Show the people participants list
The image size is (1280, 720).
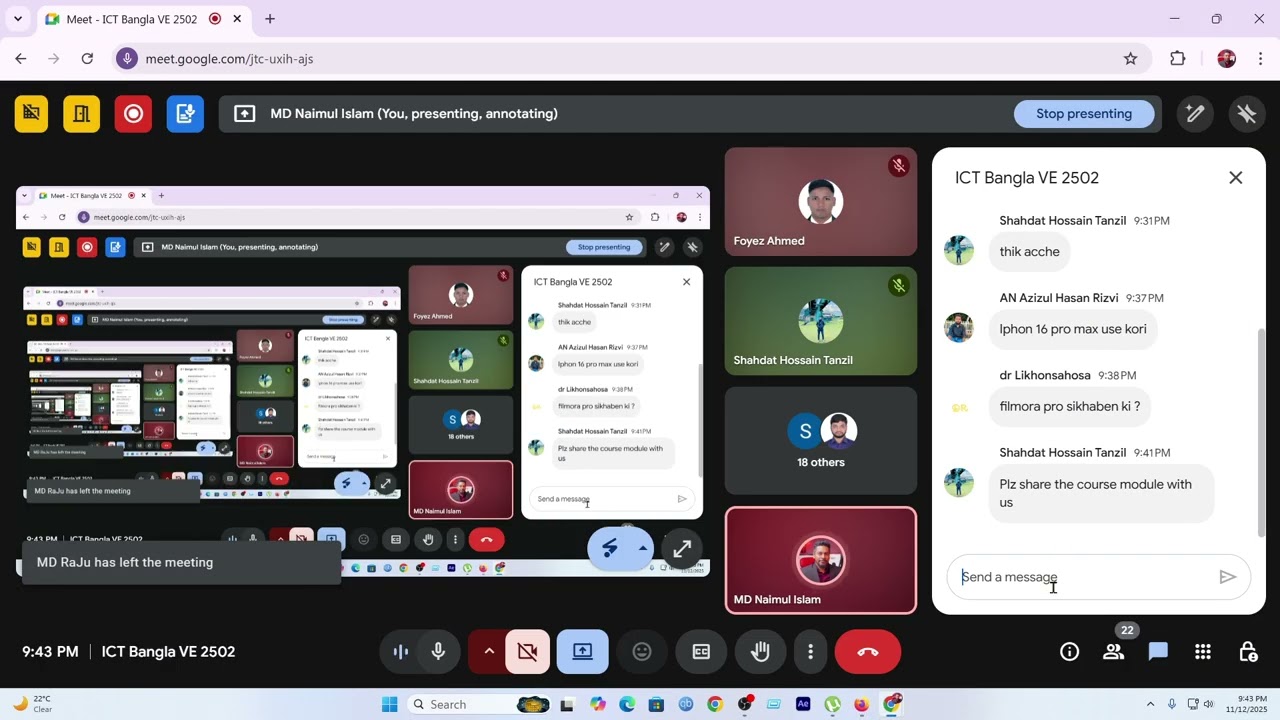pos(1113,652)
